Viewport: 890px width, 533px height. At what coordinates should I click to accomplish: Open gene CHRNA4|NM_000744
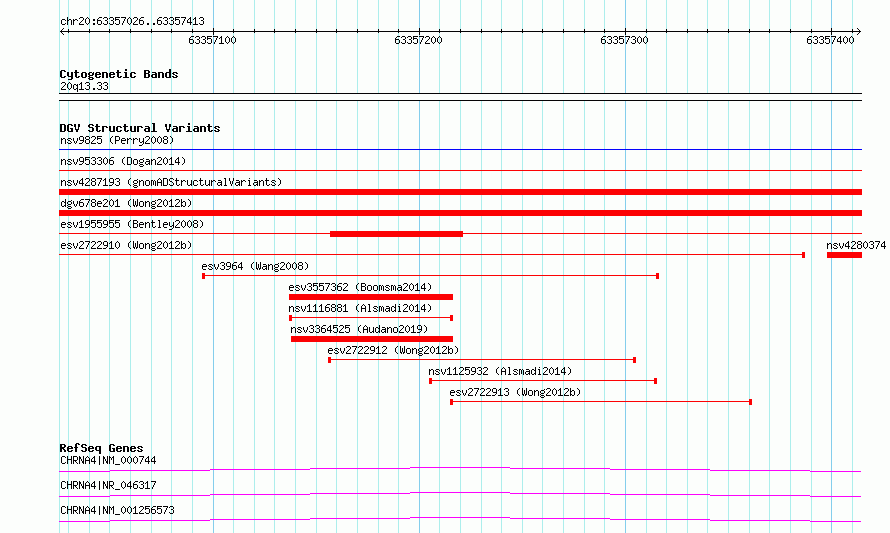click(108, 460)
